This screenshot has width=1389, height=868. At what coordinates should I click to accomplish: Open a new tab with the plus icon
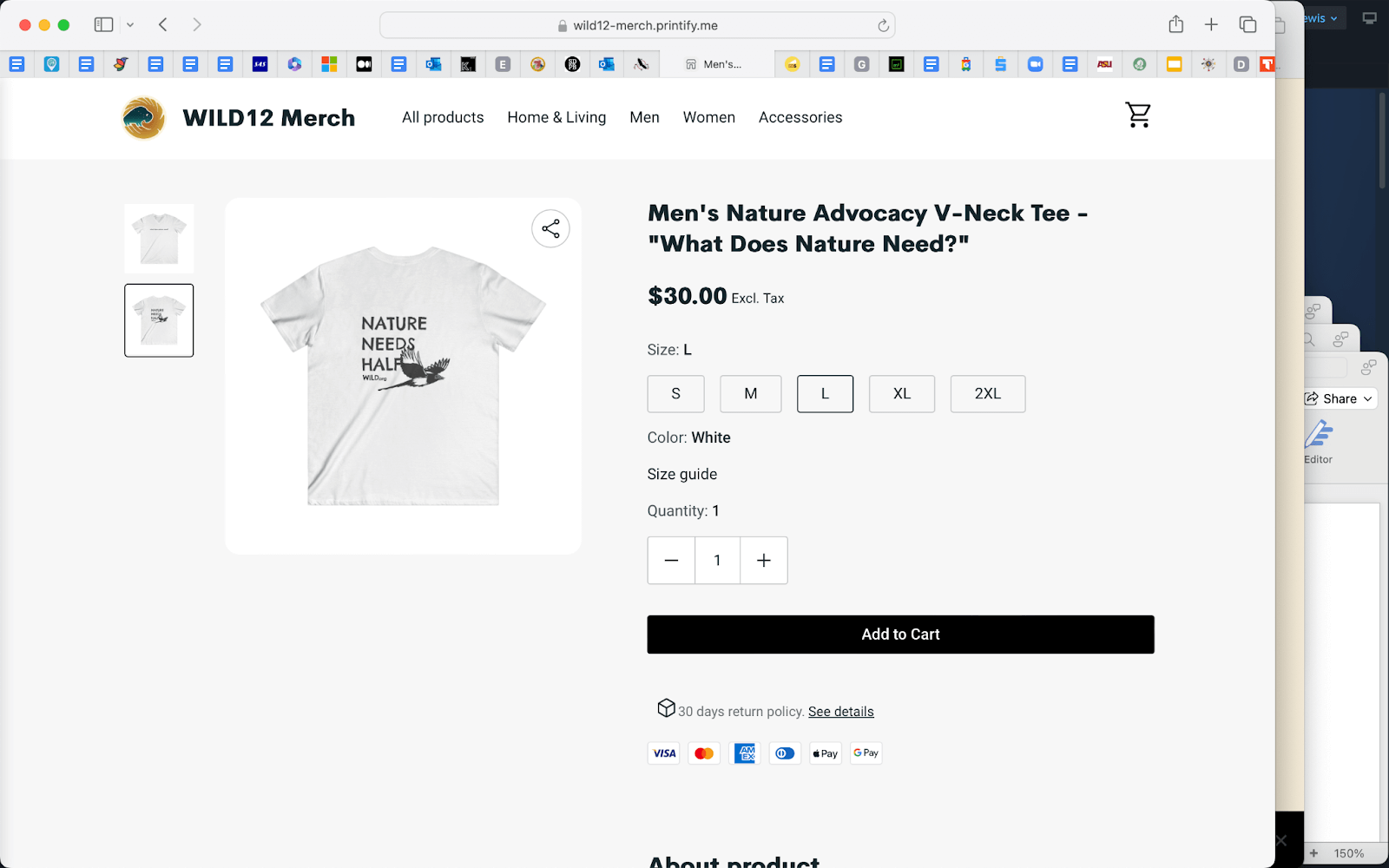pyautogui.click(x=1211, y=24)
